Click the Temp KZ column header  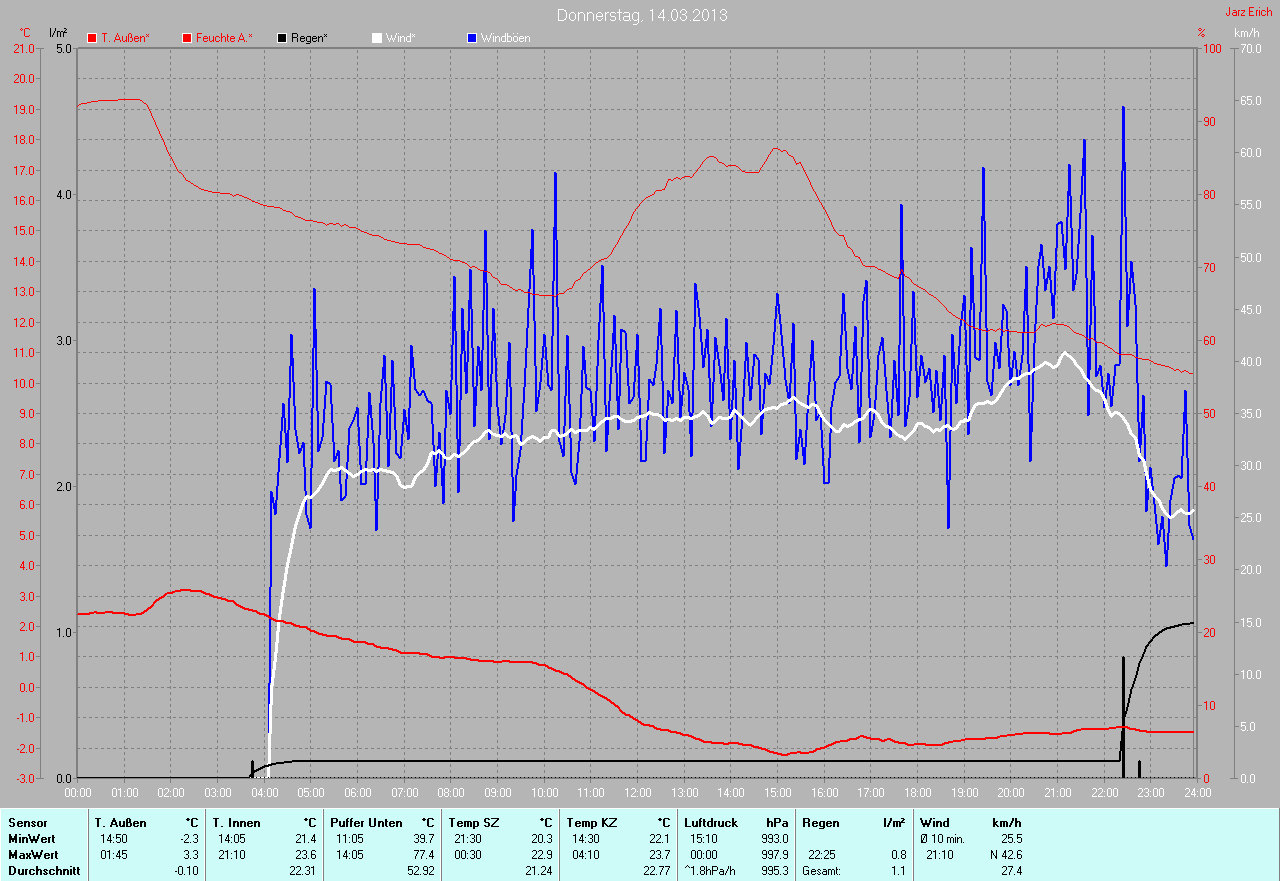click(x=592, y=823)
